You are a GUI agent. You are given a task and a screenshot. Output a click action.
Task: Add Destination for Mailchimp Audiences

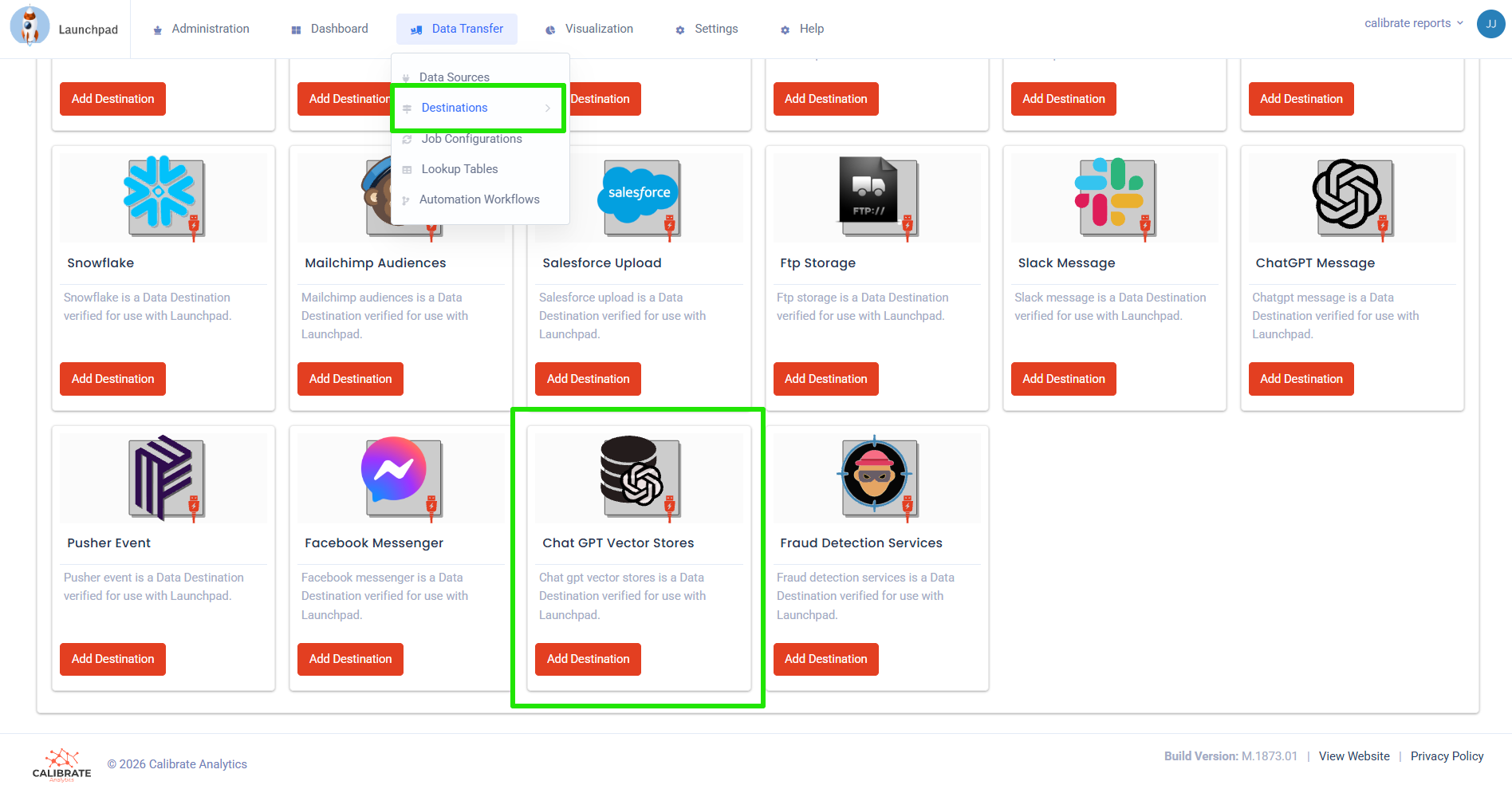tap(350, 379)
